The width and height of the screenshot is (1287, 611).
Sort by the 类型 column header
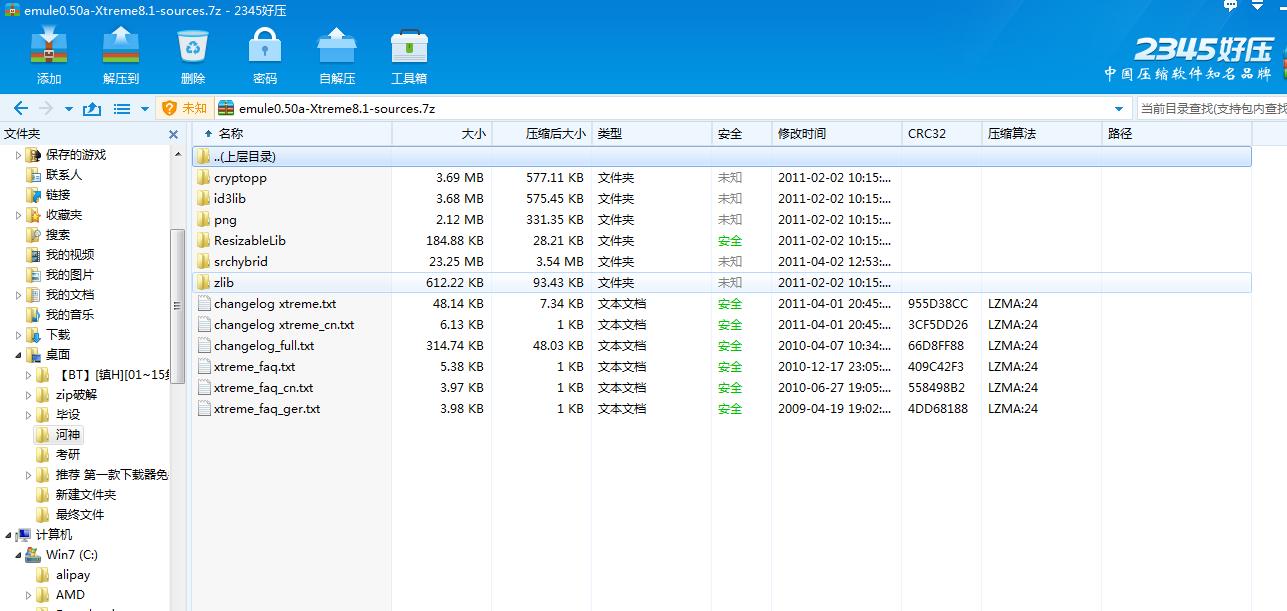(652, 134)
